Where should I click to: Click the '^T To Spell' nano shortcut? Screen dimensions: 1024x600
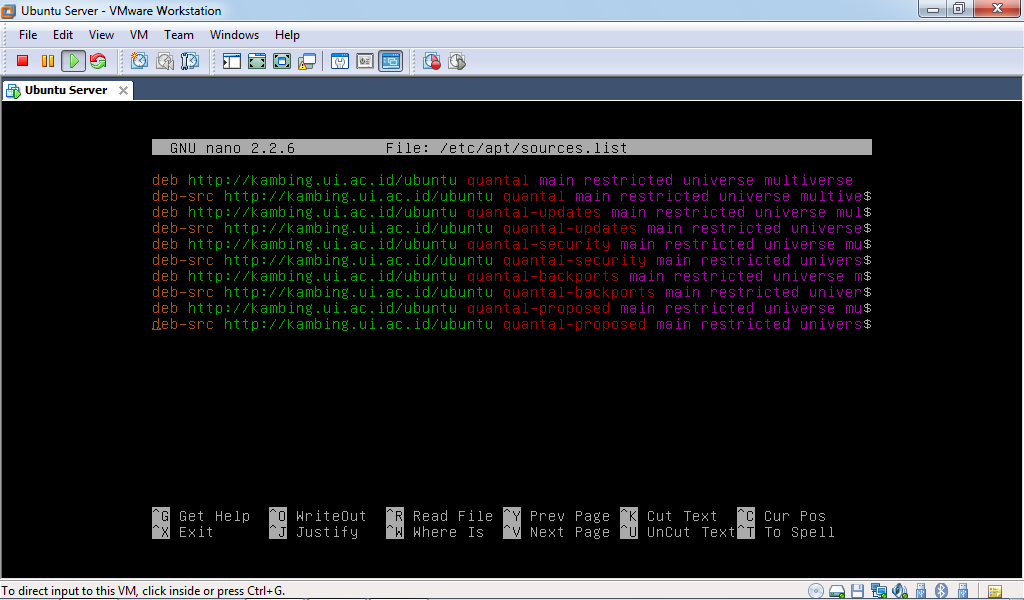click(x=786, y=532)
